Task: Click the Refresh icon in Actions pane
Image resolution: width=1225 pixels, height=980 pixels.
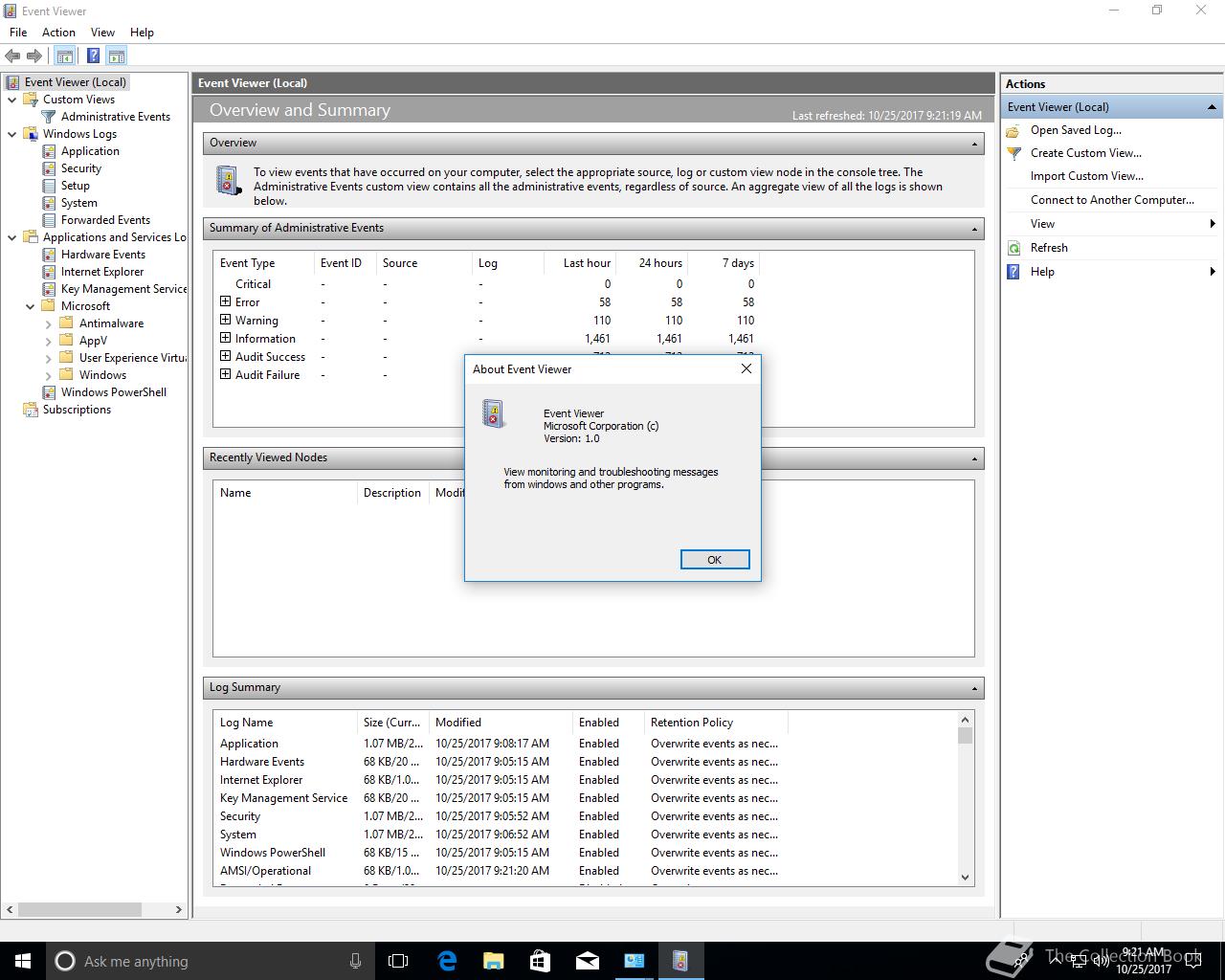Action: (1014, 248)
